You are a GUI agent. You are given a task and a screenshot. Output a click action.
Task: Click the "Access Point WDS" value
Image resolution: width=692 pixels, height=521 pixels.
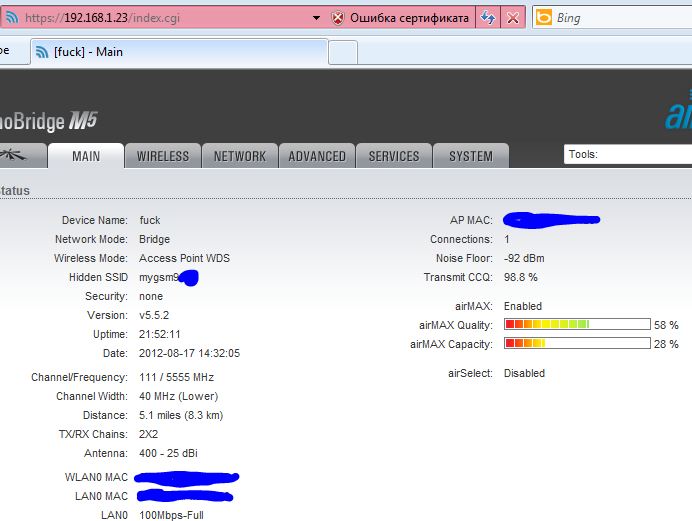pyautogui.click(x=184, y=258)
